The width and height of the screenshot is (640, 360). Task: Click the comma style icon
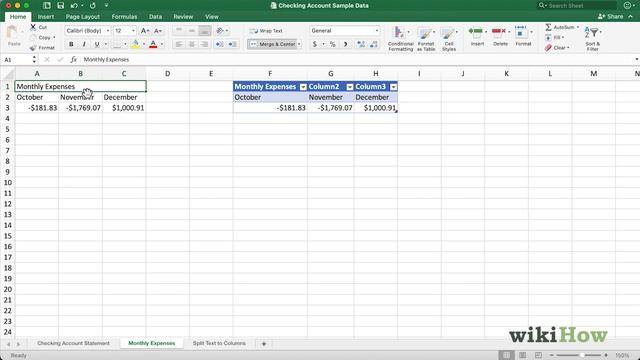(346, 44)
